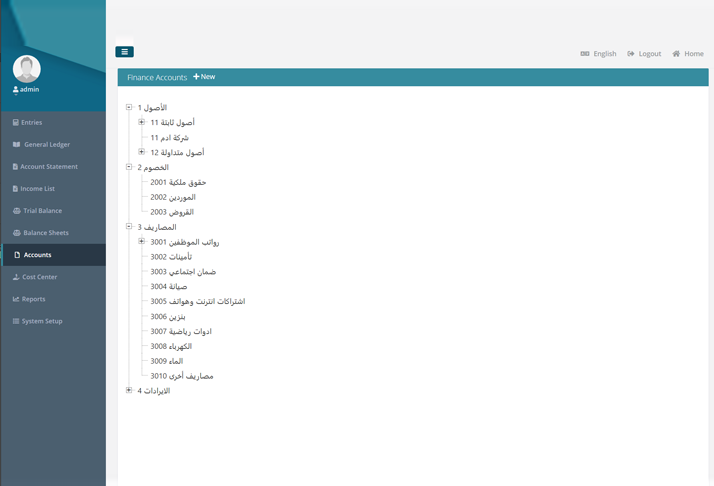Click the Logout link
This screenshot has height=486, width=714.
(644, 54)
